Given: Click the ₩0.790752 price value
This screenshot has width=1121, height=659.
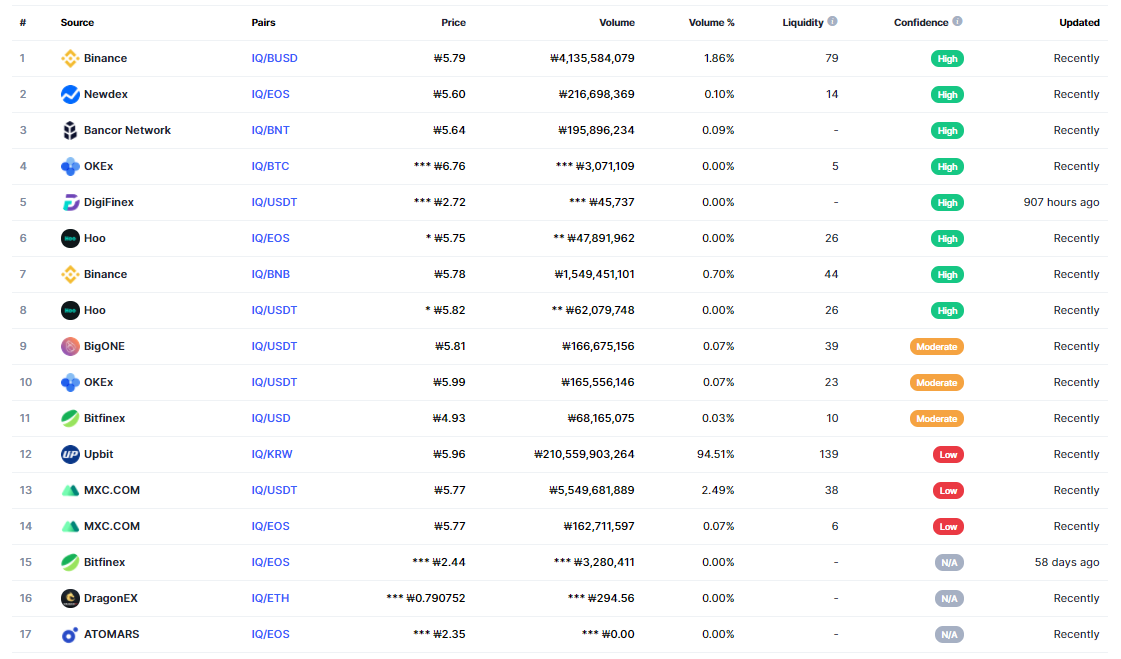Looking at the screenshot, I should point(435,598).
